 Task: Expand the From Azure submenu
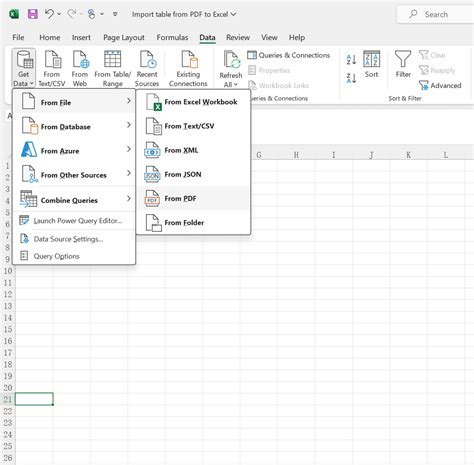click(74, 150)
